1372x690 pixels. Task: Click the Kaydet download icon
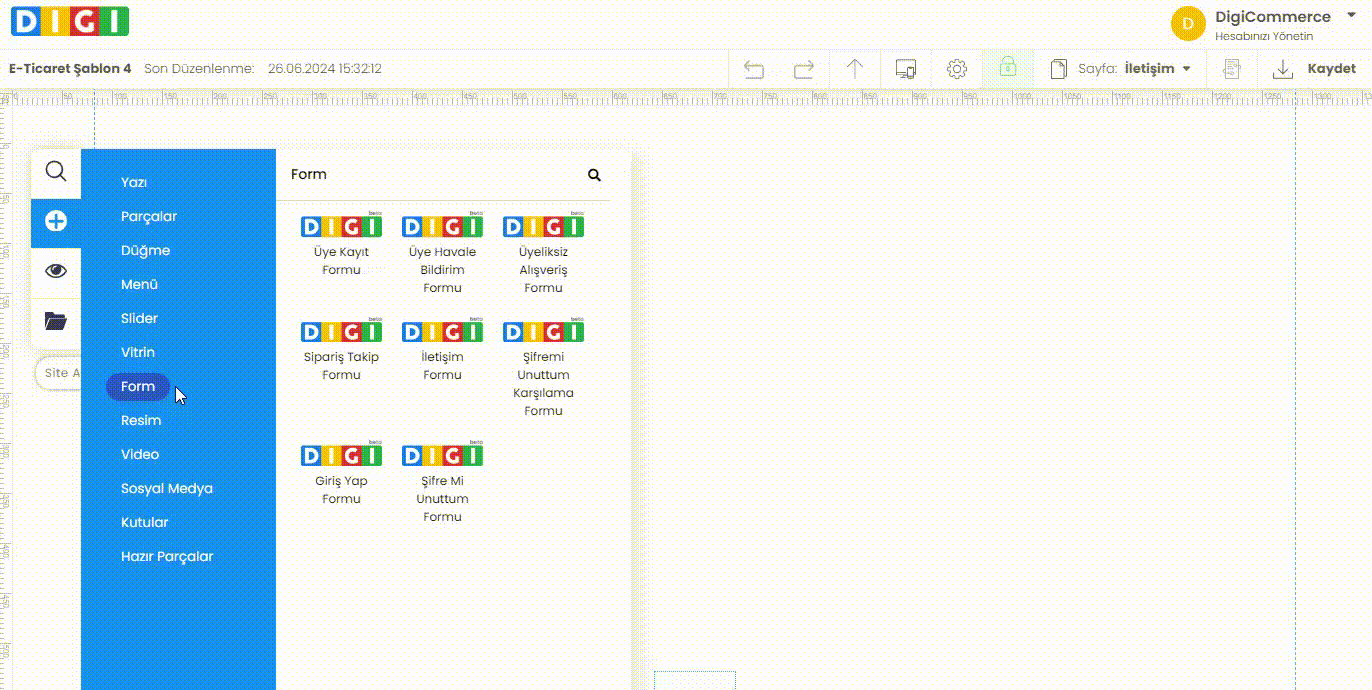point(1282,69)
